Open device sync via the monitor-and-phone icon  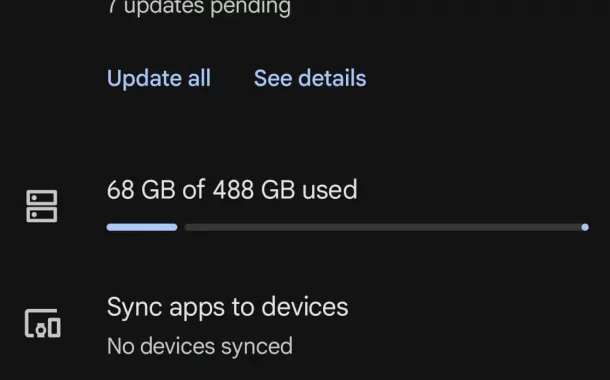coord(42,323)
